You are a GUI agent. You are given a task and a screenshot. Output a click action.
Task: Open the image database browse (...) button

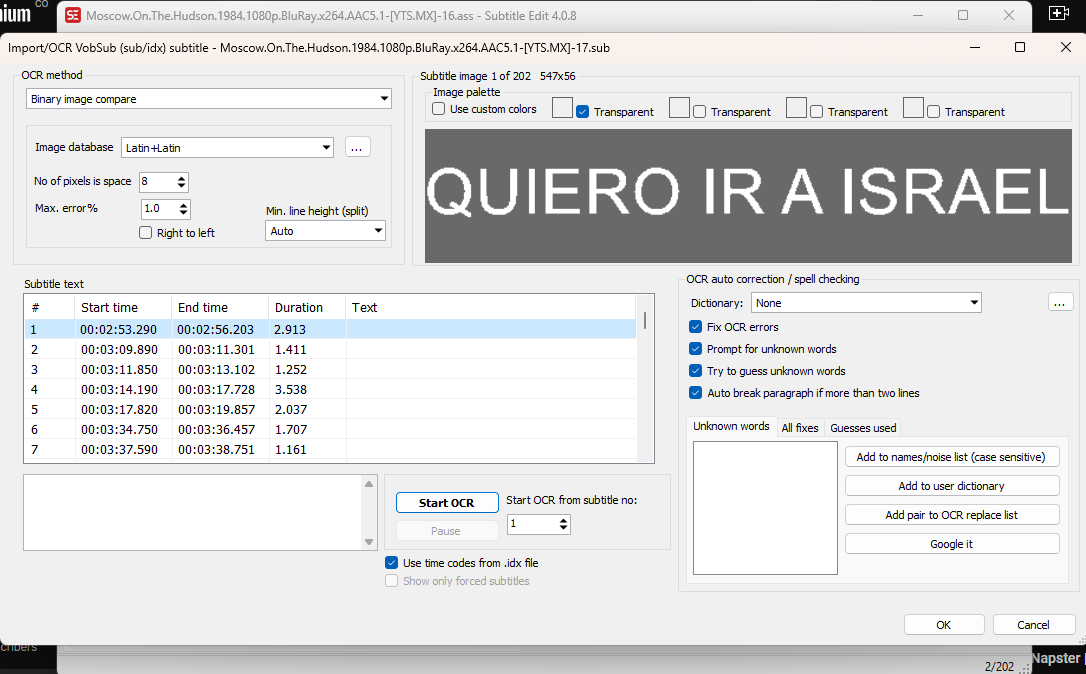point(357,148)
